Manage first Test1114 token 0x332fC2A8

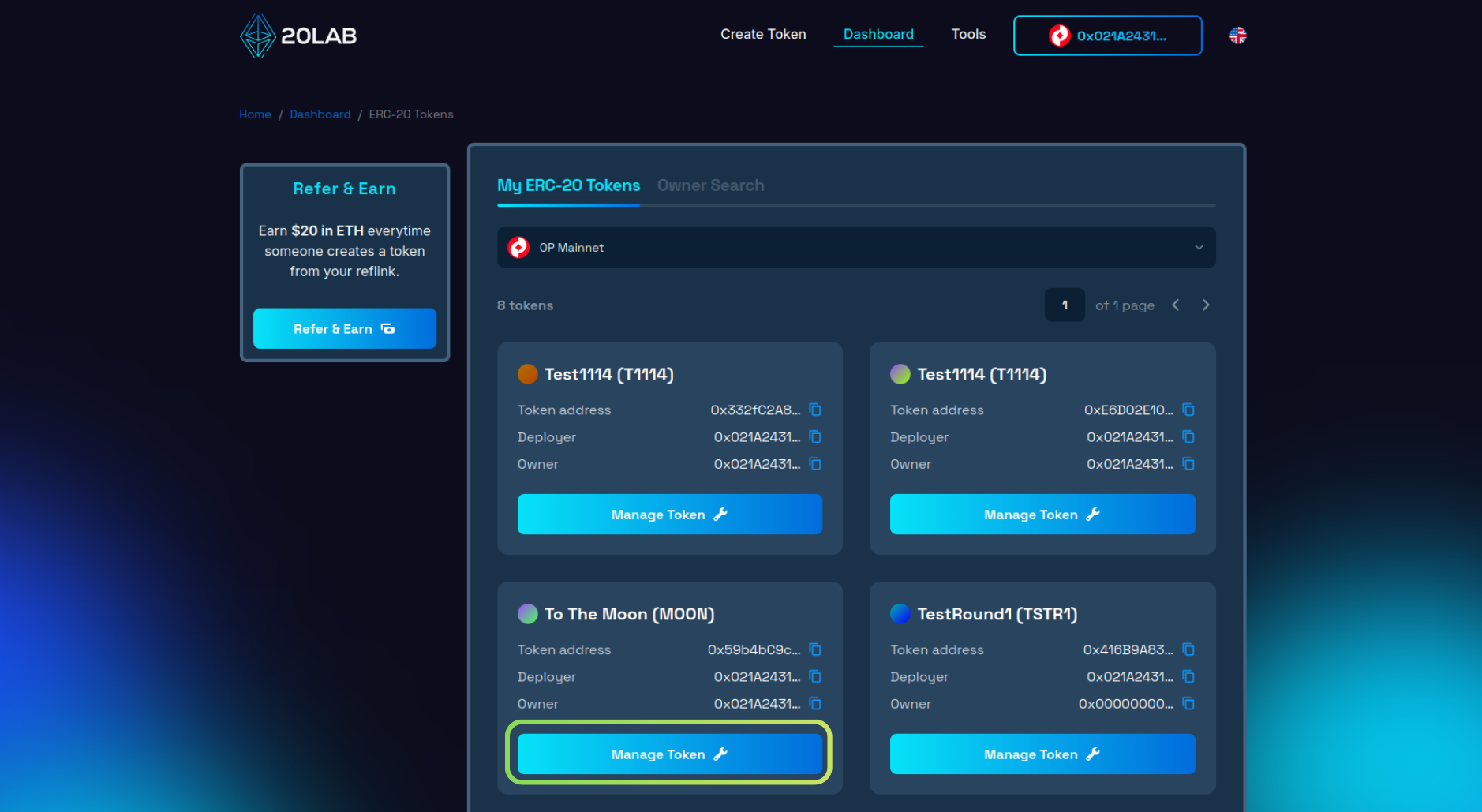669,515
